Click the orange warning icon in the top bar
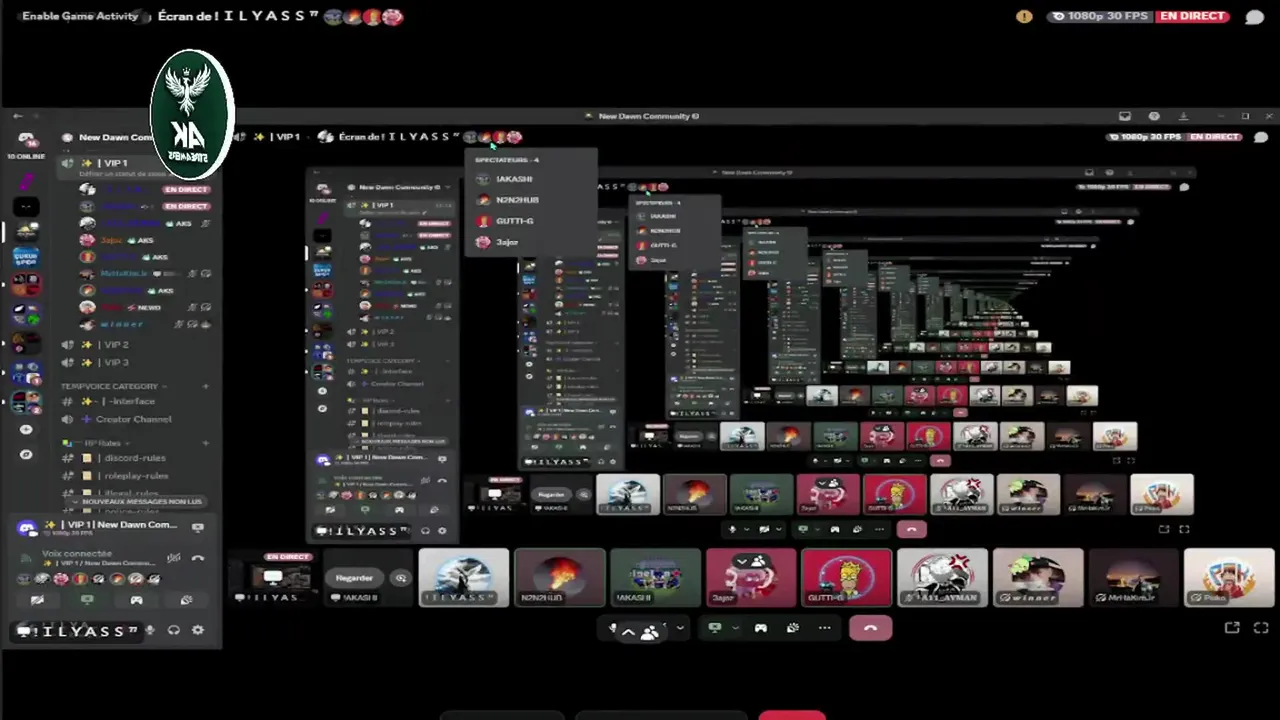 (1024, 16)
